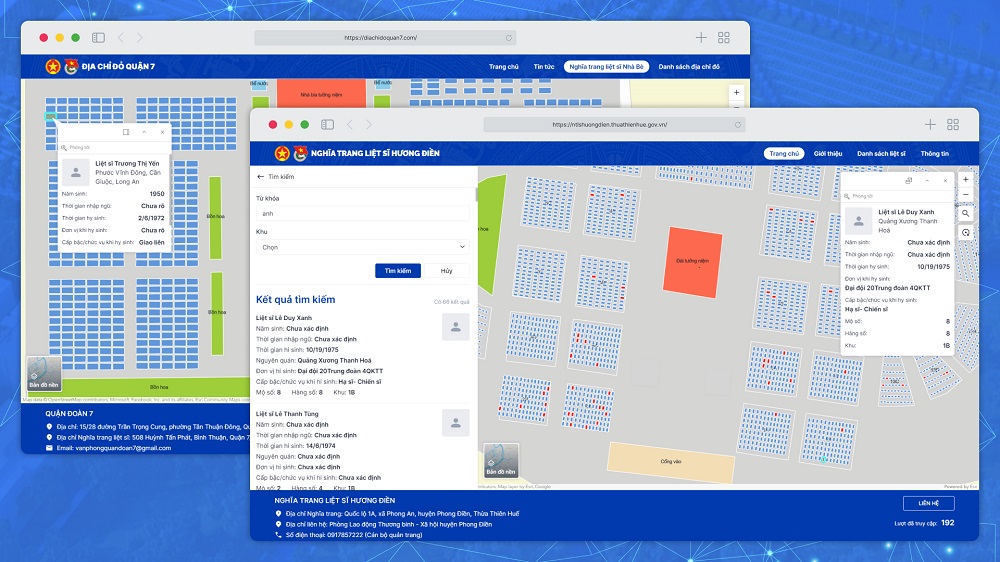Click the Liên hệ button in footer

928,503
